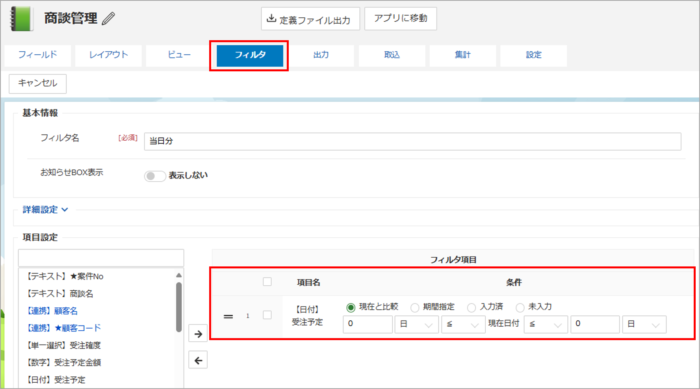Click the item search box above list

pos(101,258)
